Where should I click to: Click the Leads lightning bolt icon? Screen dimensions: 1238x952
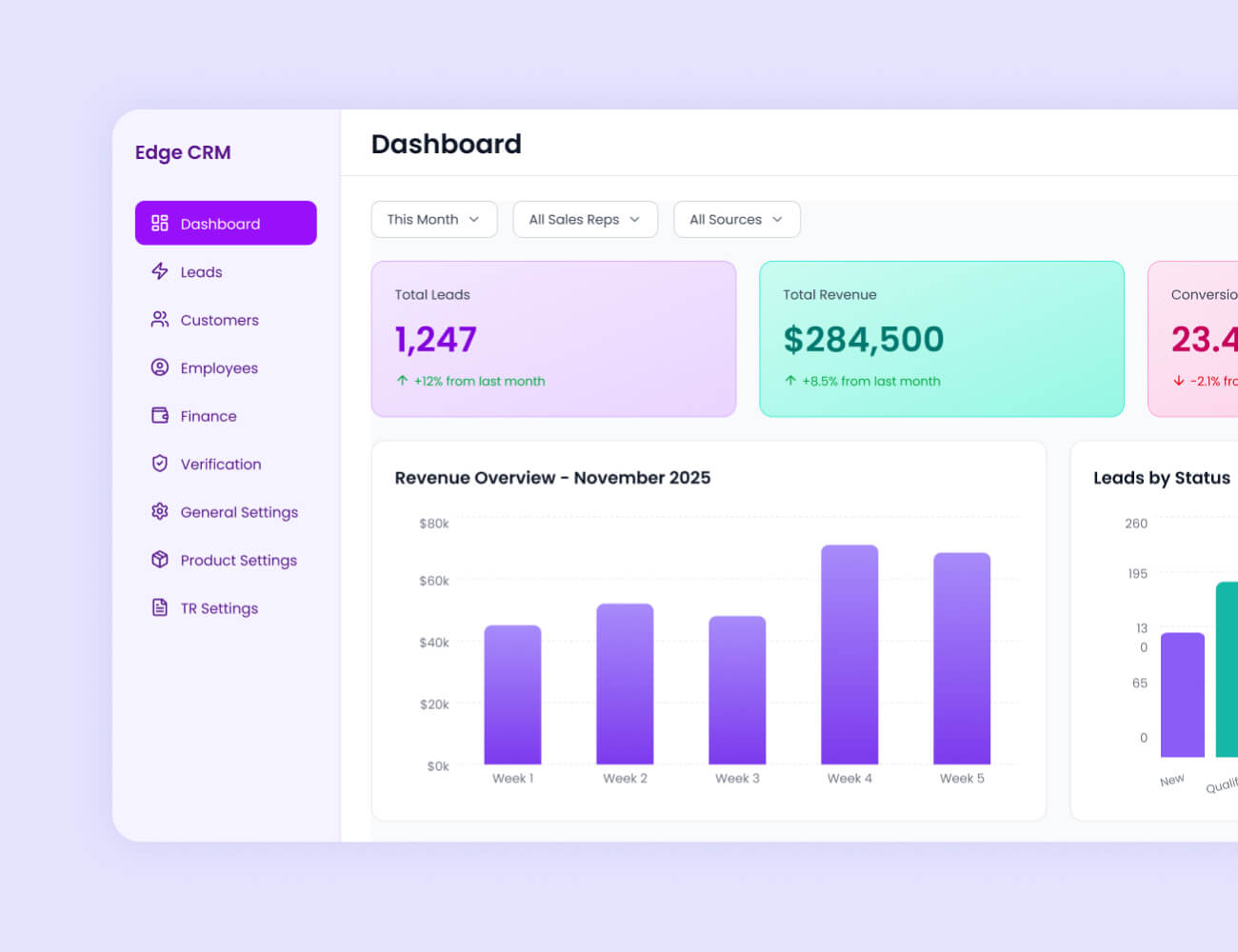160,271
